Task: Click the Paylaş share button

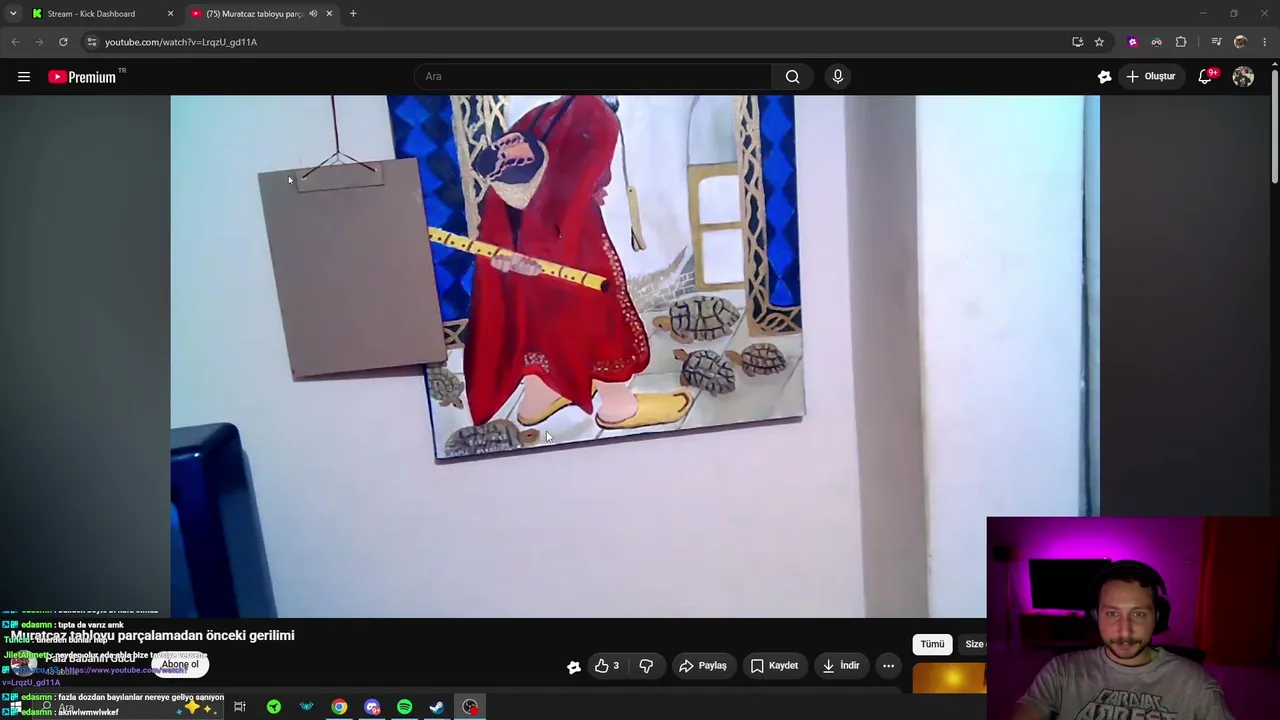Action: click(x=703, y=666)
